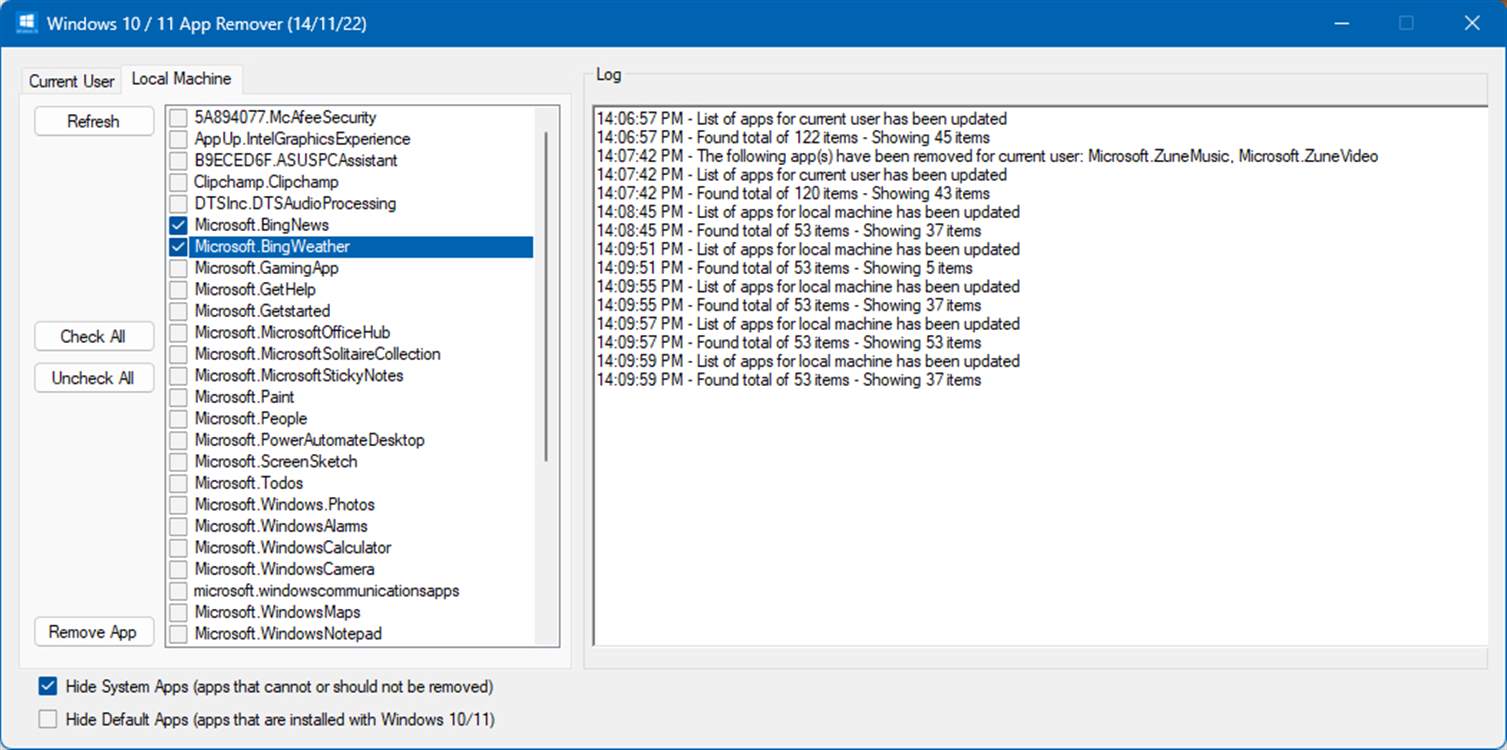This screenshot has width=1507, height=750.
Task: Refresh the app list
Action: 94,121
